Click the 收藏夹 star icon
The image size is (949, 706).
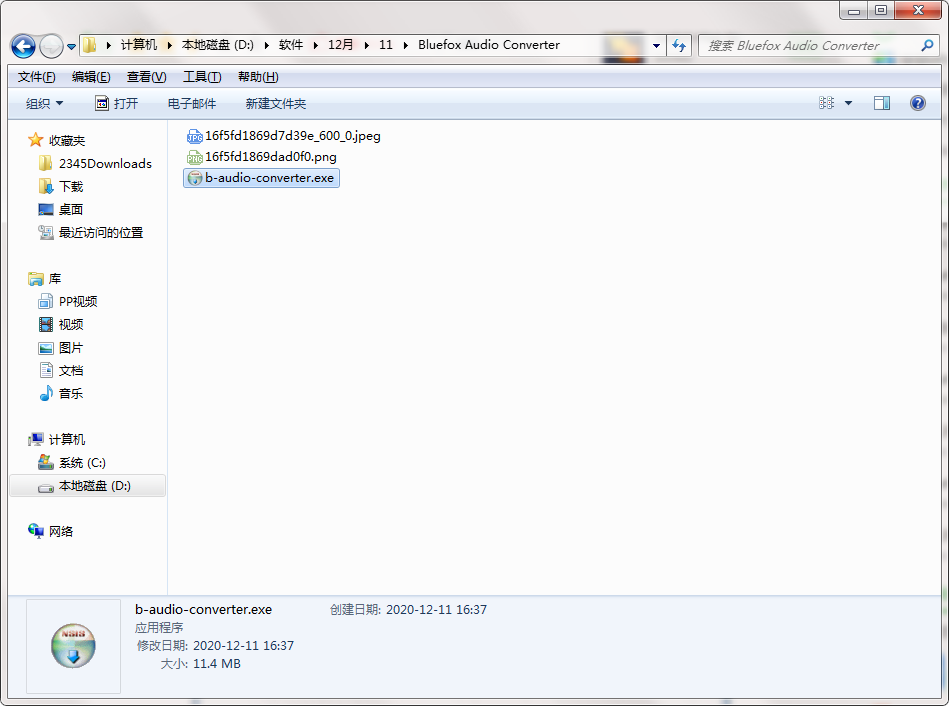click(x=36, y=140)
